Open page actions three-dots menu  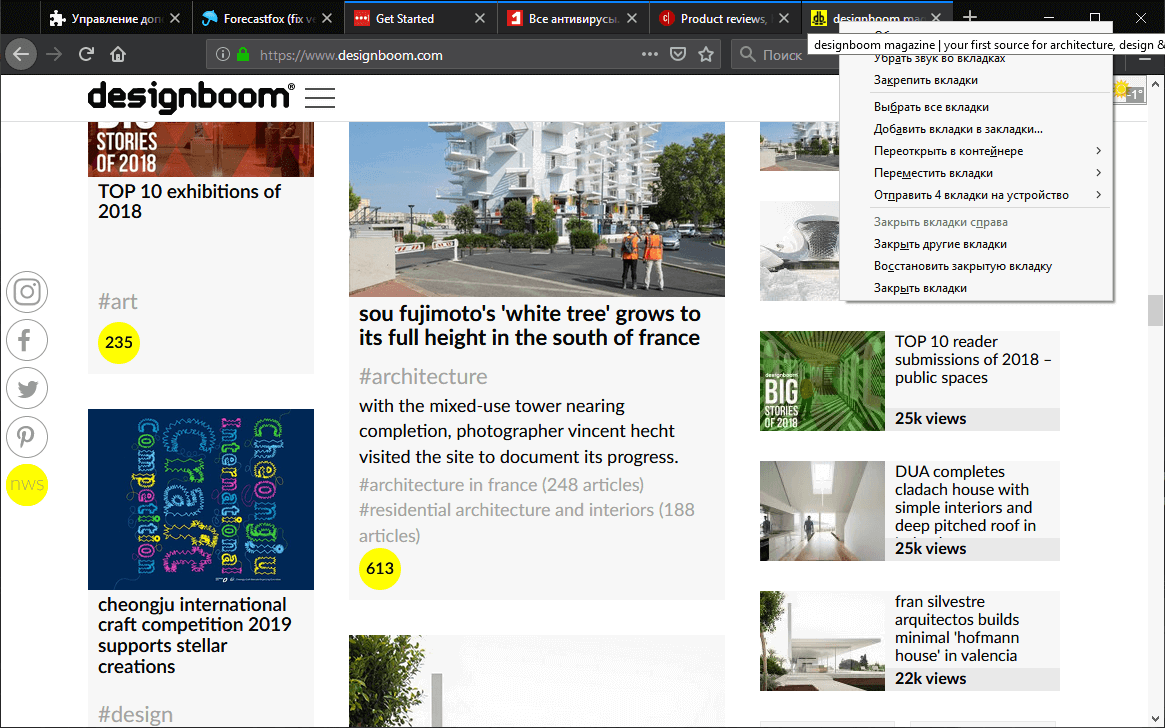click(x=649, y=54)
